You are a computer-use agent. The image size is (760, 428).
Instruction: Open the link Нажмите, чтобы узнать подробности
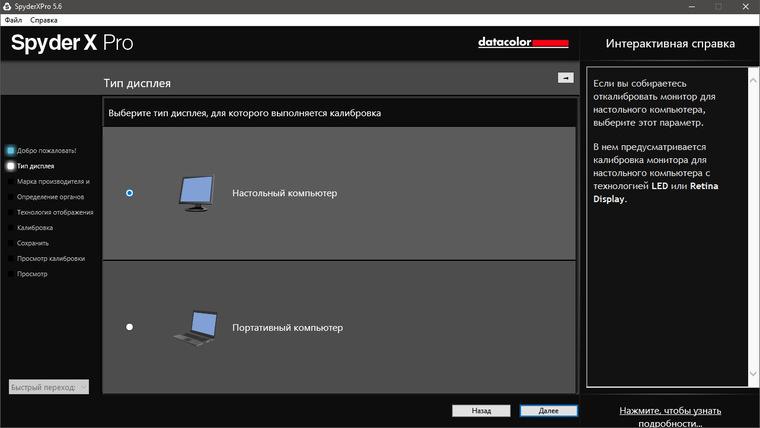click(670, 417)
